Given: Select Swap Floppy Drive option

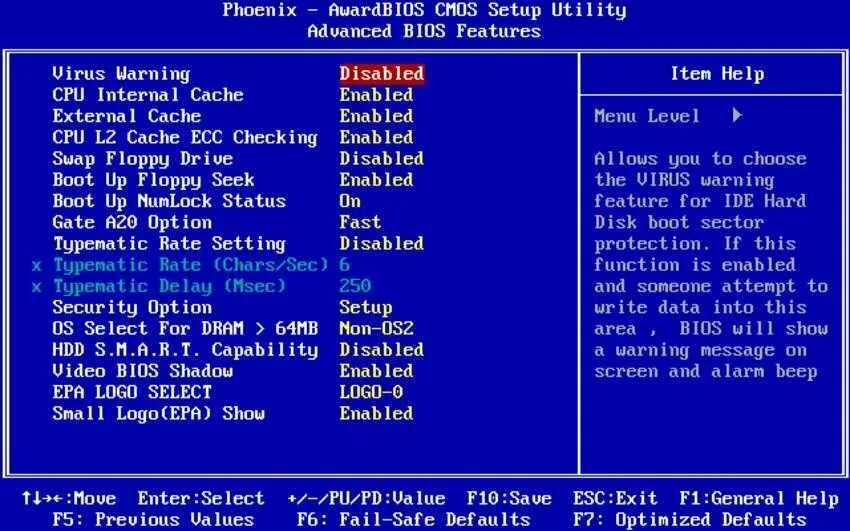Looking at the screenshot, I should pos(143,159).
